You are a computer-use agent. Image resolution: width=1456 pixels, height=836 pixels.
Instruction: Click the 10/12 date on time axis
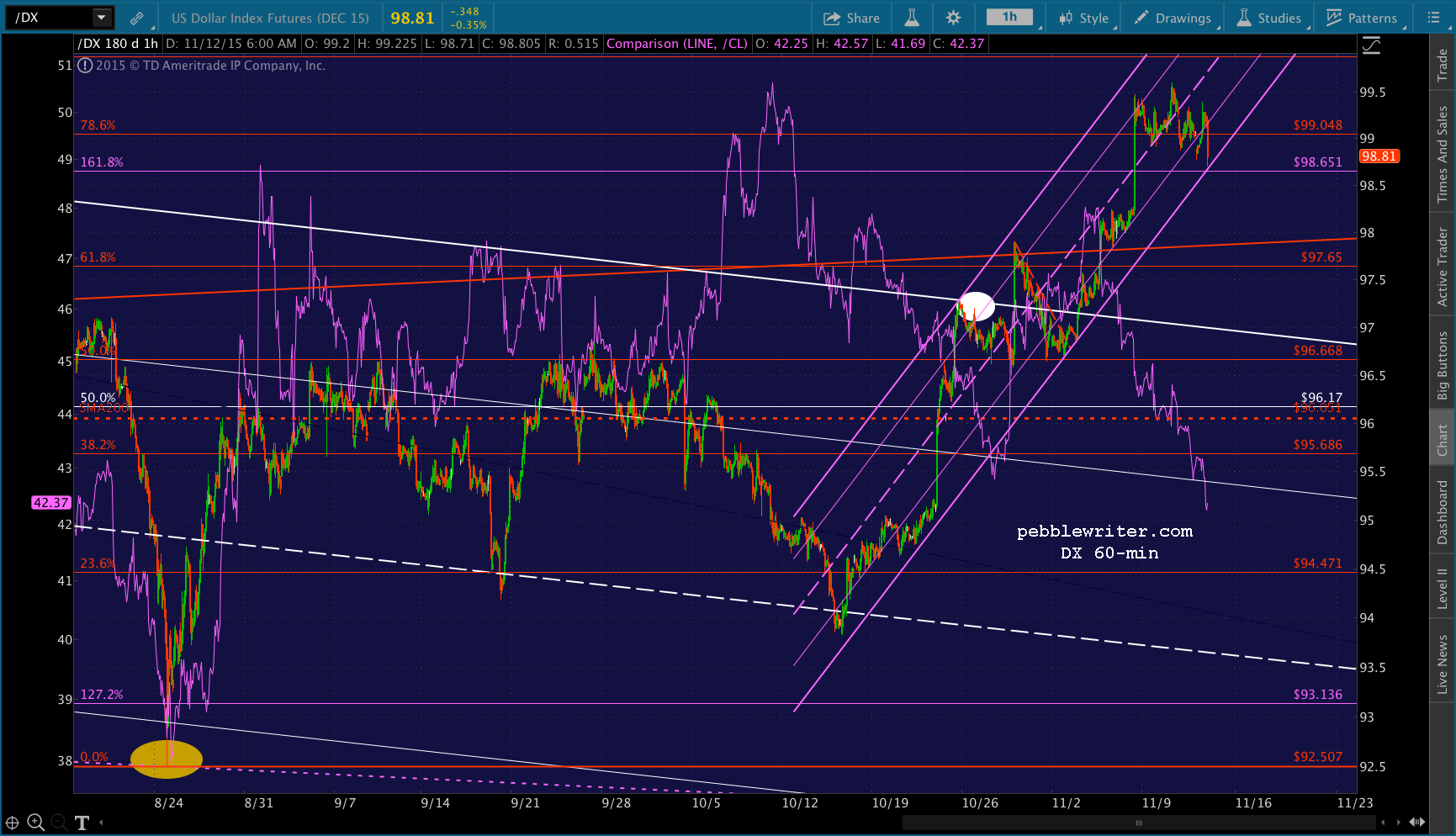click(x=800, y=803)
